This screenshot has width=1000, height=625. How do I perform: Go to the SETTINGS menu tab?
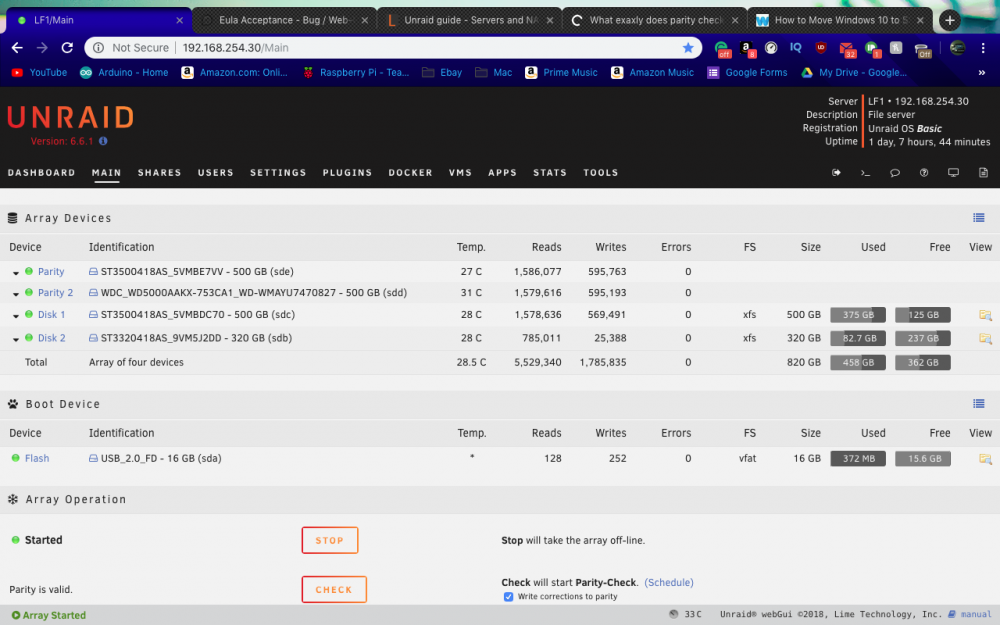278,173
